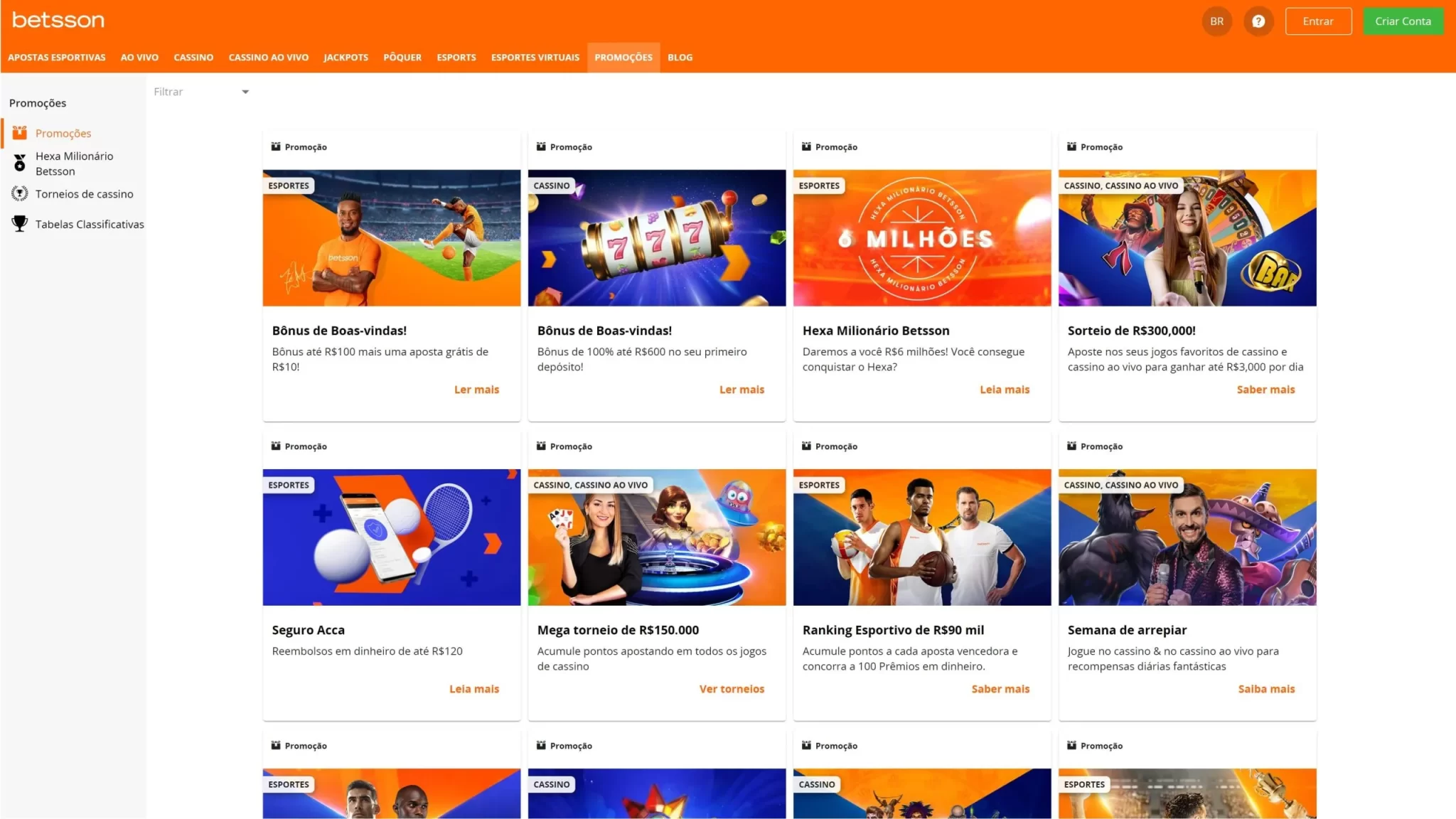This screenshot has width=1456, height=819.
Task: Click the Tabelas Classificativas trophy icon
Action: (20, 224)
